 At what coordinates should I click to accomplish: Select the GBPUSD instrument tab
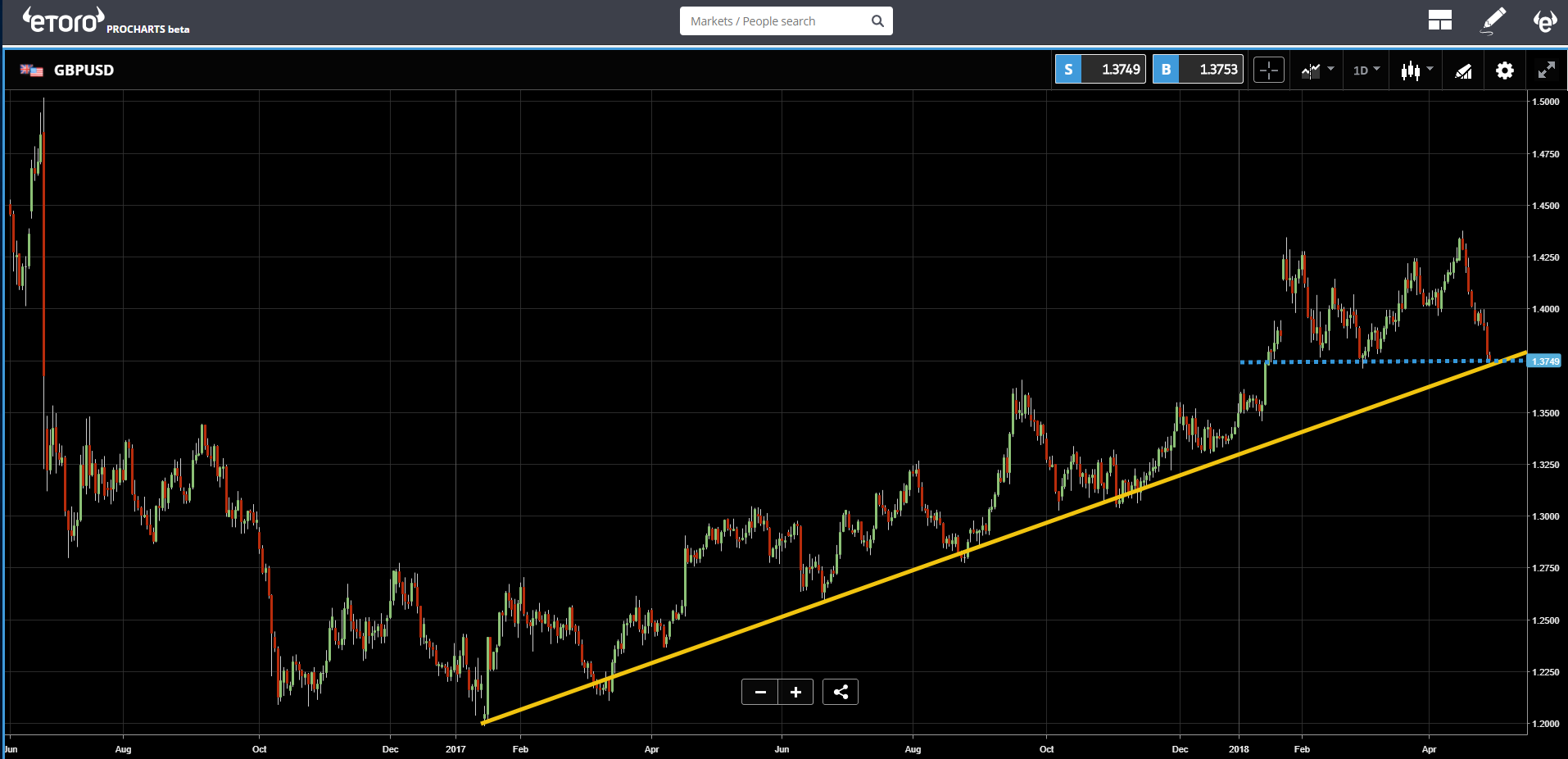click(84, 70)
